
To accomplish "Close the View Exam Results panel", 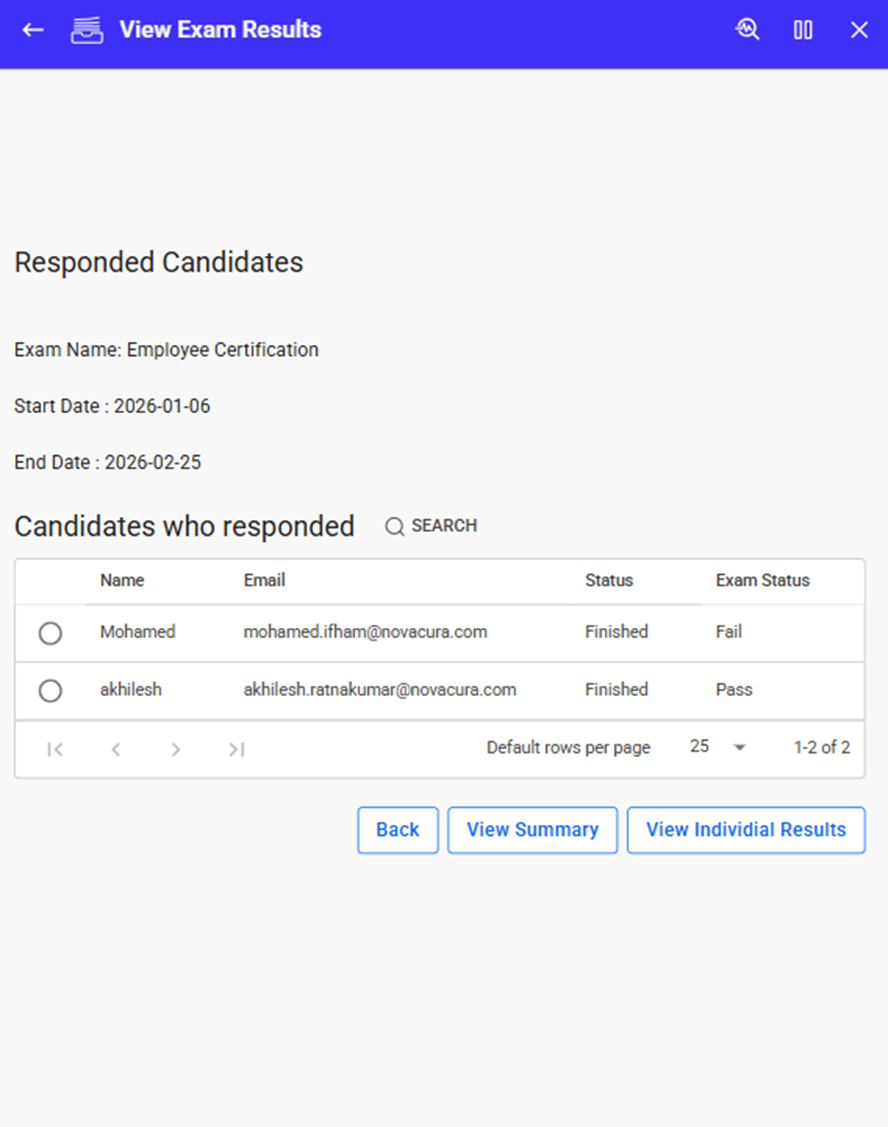I will point(859,30).
